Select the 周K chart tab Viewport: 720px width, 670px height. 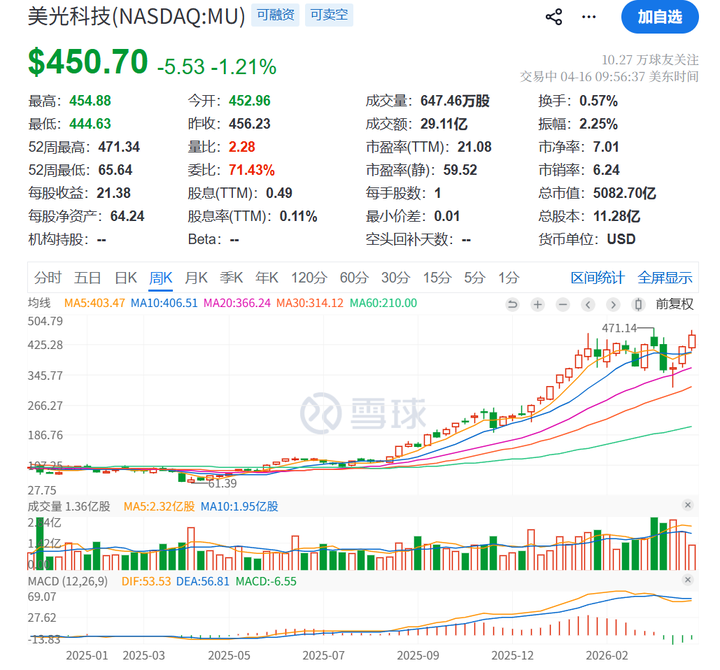(x=161, y=277)
